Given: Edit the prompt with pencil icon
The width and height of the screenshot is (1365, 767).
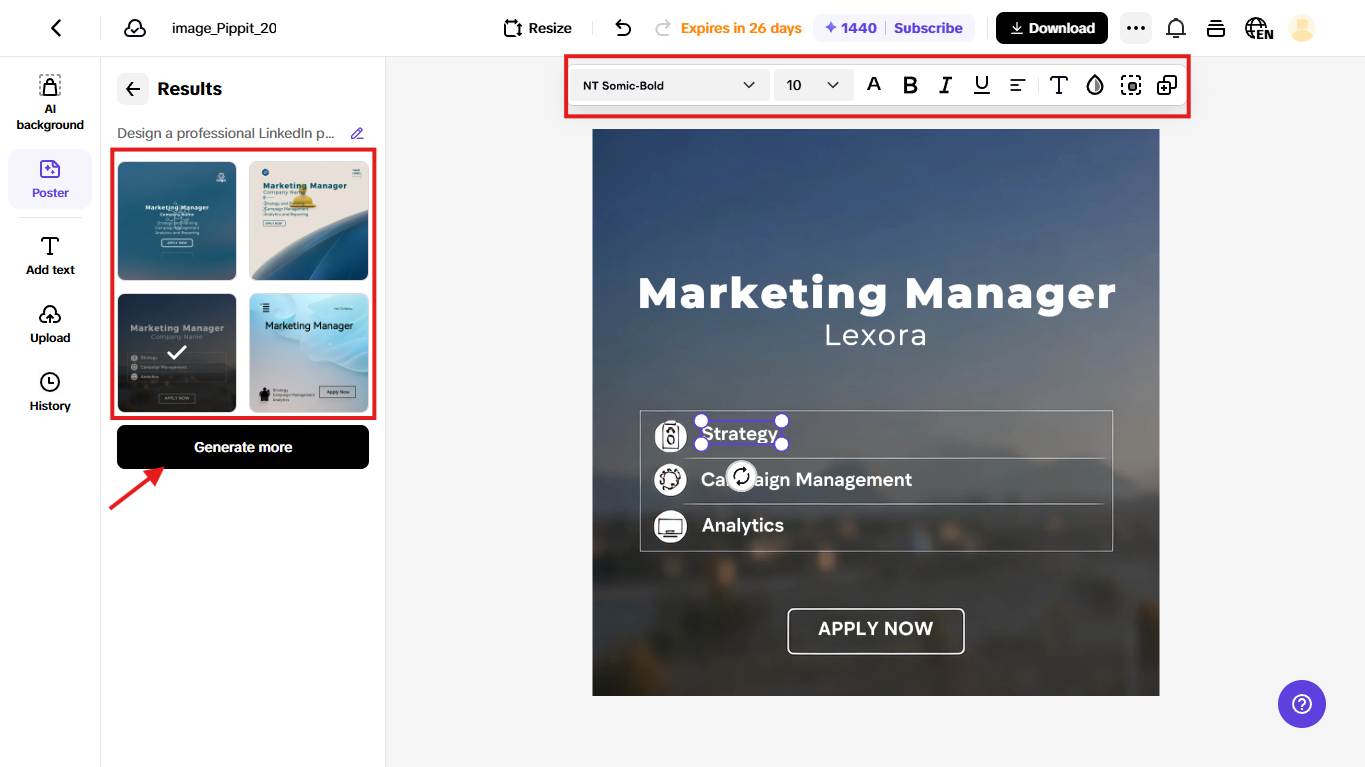Looking at the screenshot, I should (x=357, y=133).
